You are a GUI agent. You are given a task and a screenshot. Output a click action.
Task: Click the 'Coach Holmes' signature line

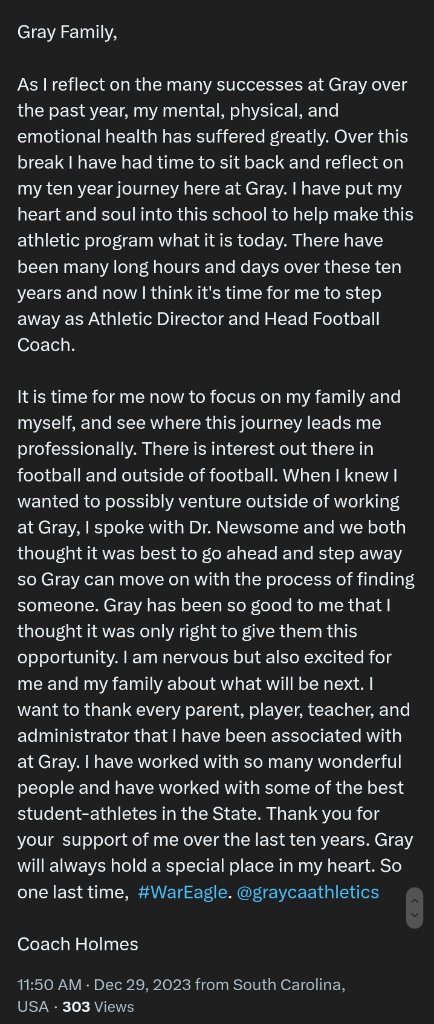click(x=78, y=944)
